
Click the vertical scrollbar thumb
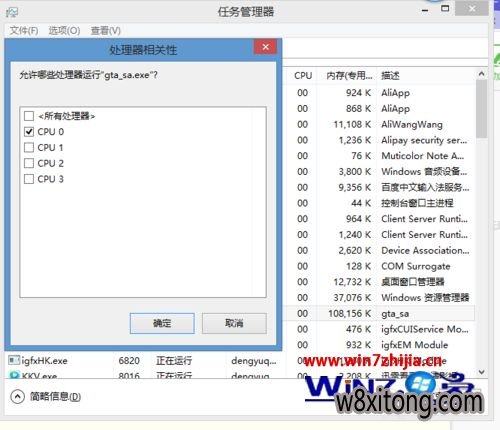click(481, 109)
